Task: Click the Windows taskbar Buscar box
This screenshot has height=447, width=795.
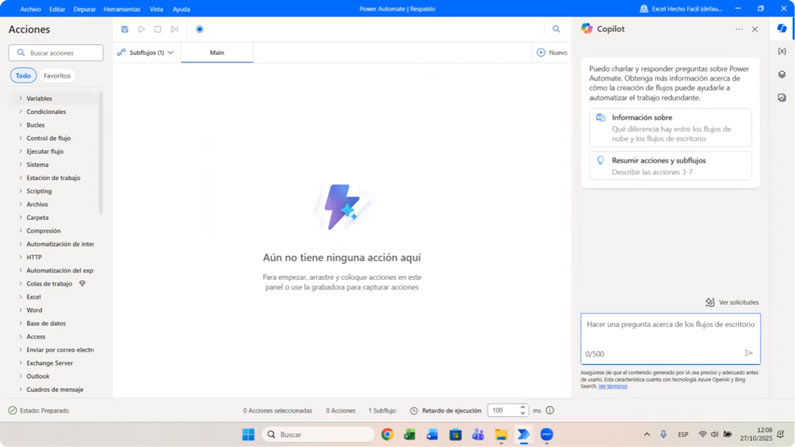Action: [318, 434]
